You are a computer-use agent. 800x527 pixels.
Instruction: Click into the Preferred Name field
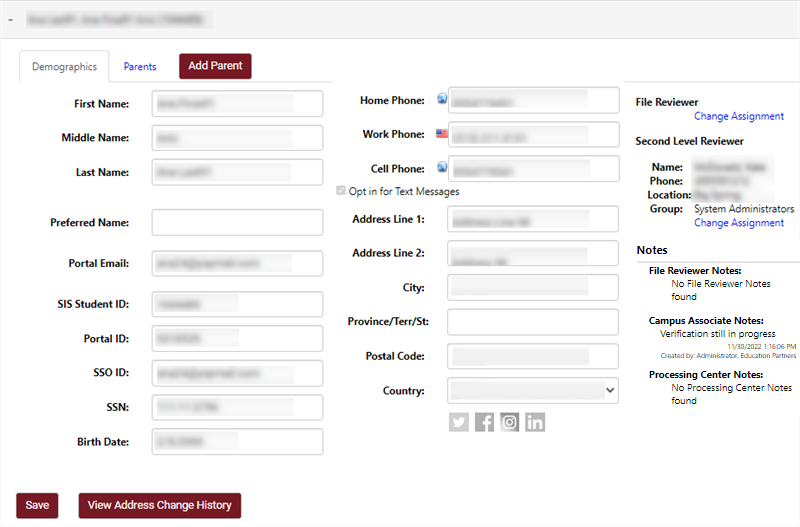237,223
